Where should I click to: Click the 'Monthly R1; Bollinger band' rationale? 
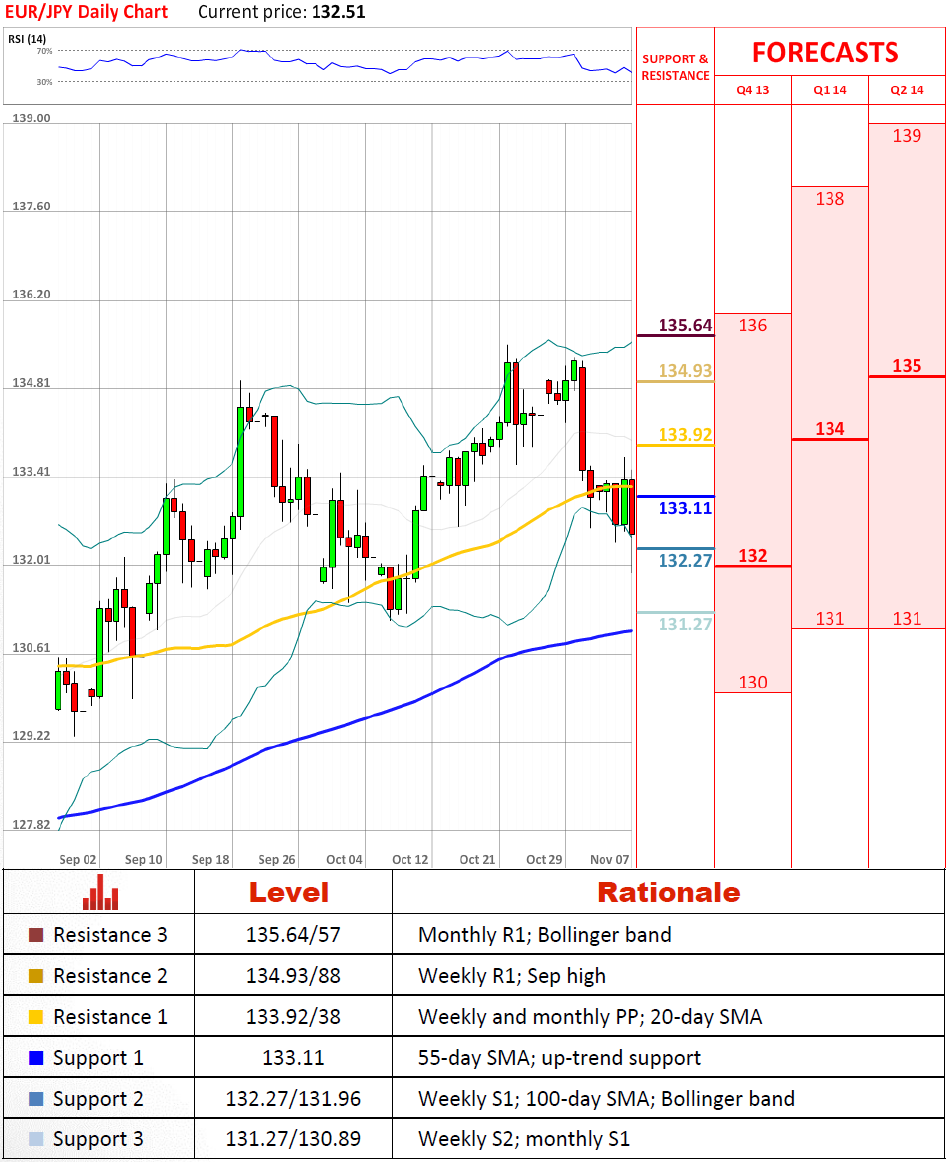[x=545, y=934]
